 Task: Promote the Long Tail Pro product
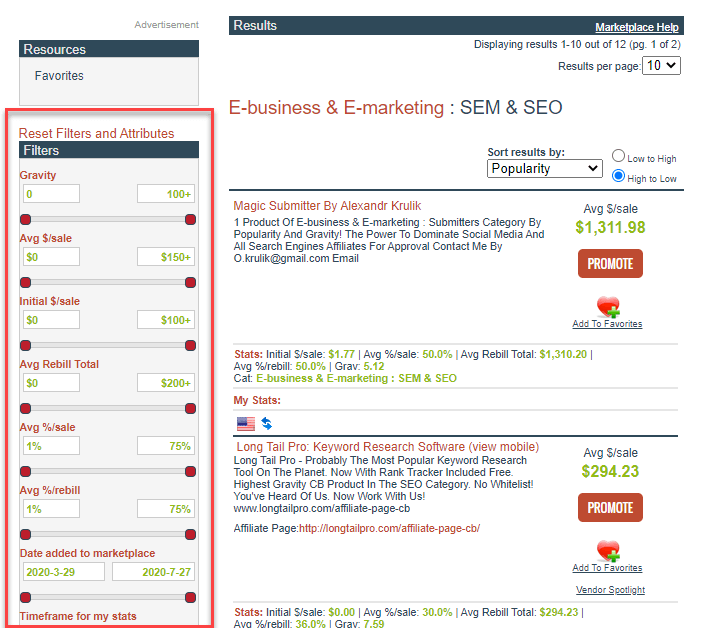pos(610,508)
